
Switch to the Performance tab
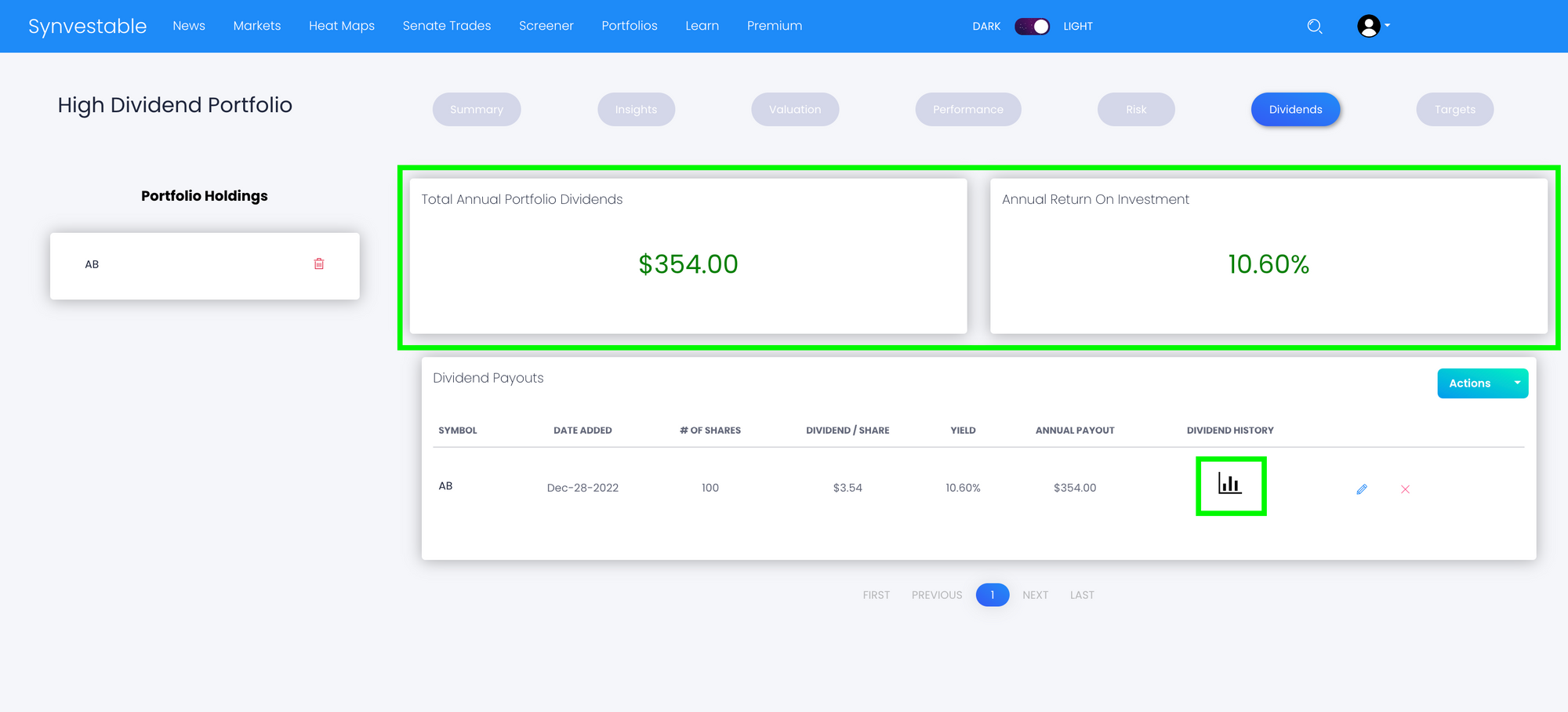click(x=968, y=110)
